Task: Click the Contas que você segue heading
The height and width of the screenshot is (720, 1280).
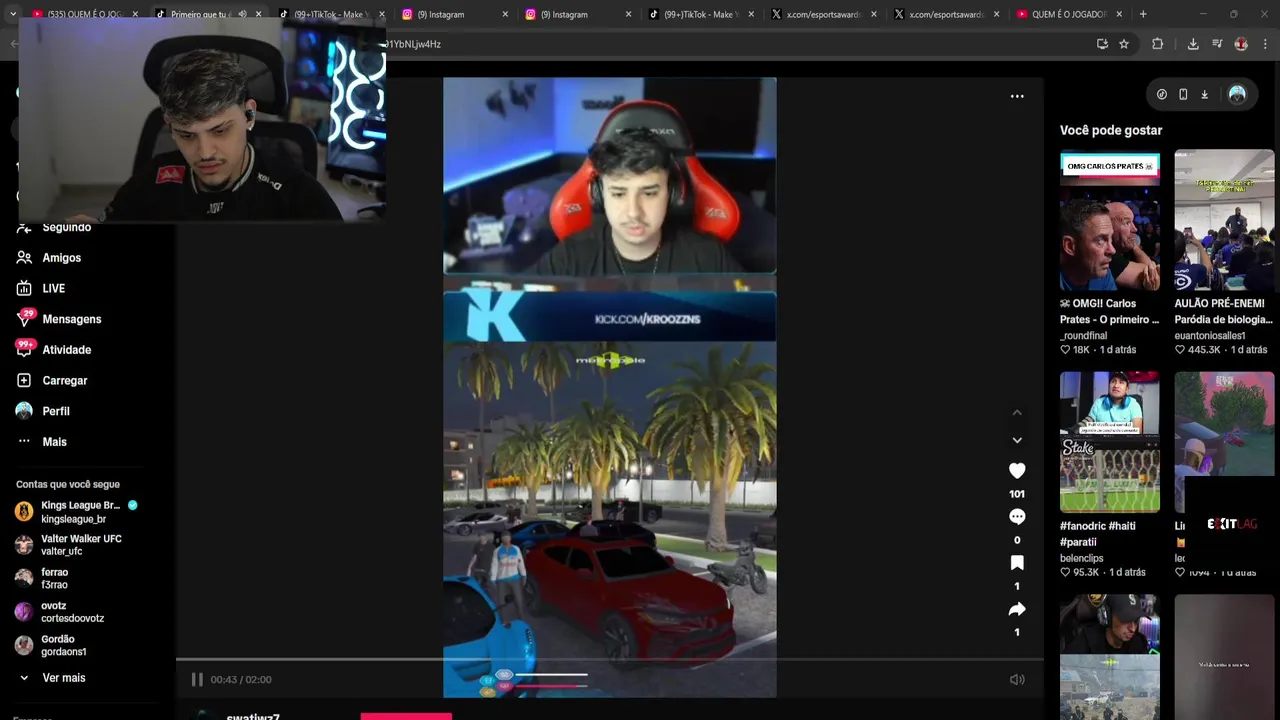Action: (67, 484)
